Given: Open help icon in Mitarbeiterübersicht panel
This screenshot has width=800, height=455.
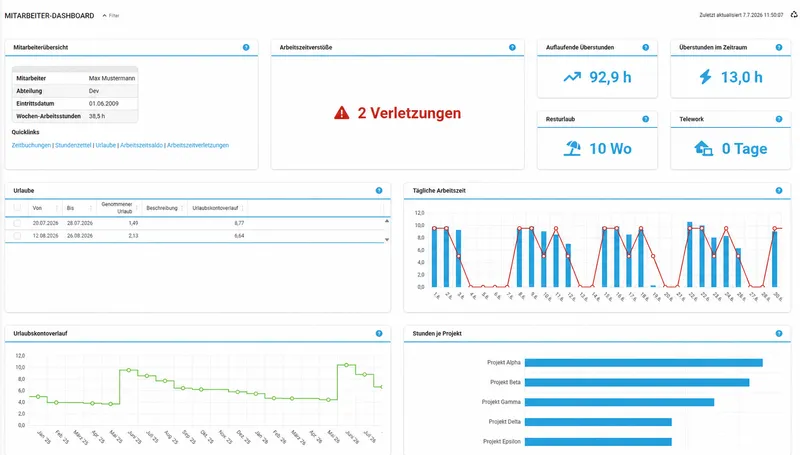Looking at the screenshot, I should pyautogui.click(x=246, y=47).
